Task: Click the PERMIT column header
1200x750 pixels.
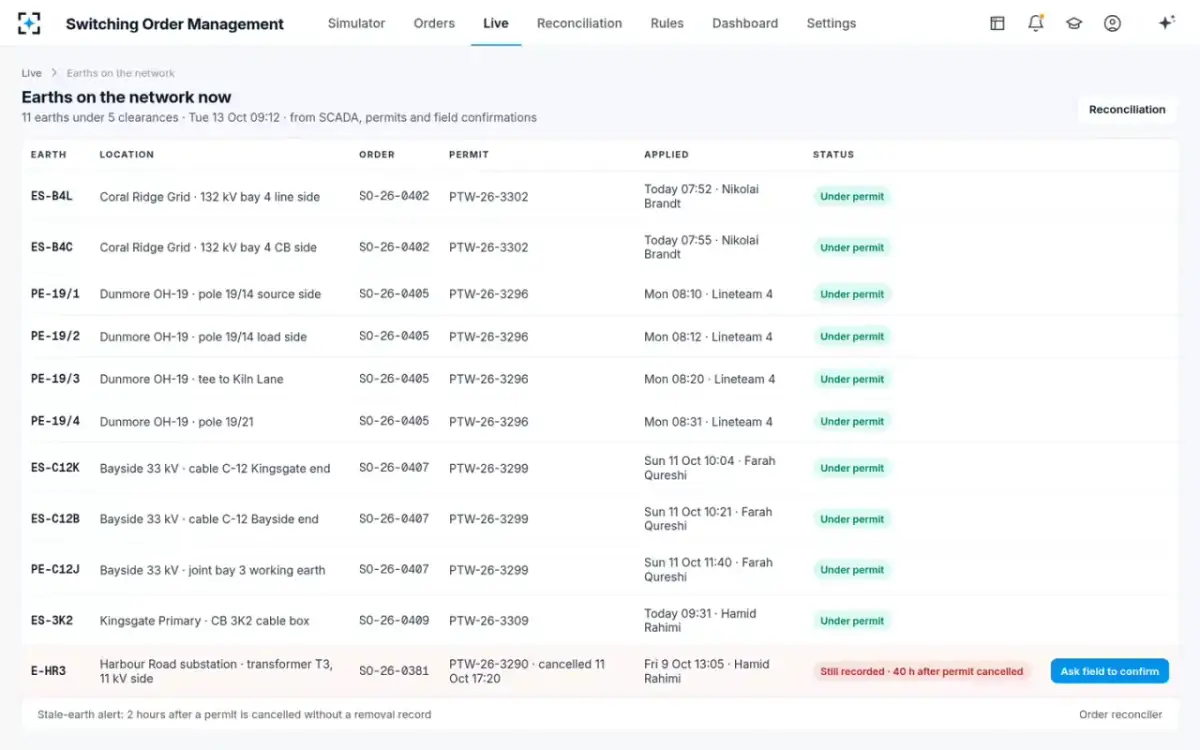Action: tap(468, 155)
